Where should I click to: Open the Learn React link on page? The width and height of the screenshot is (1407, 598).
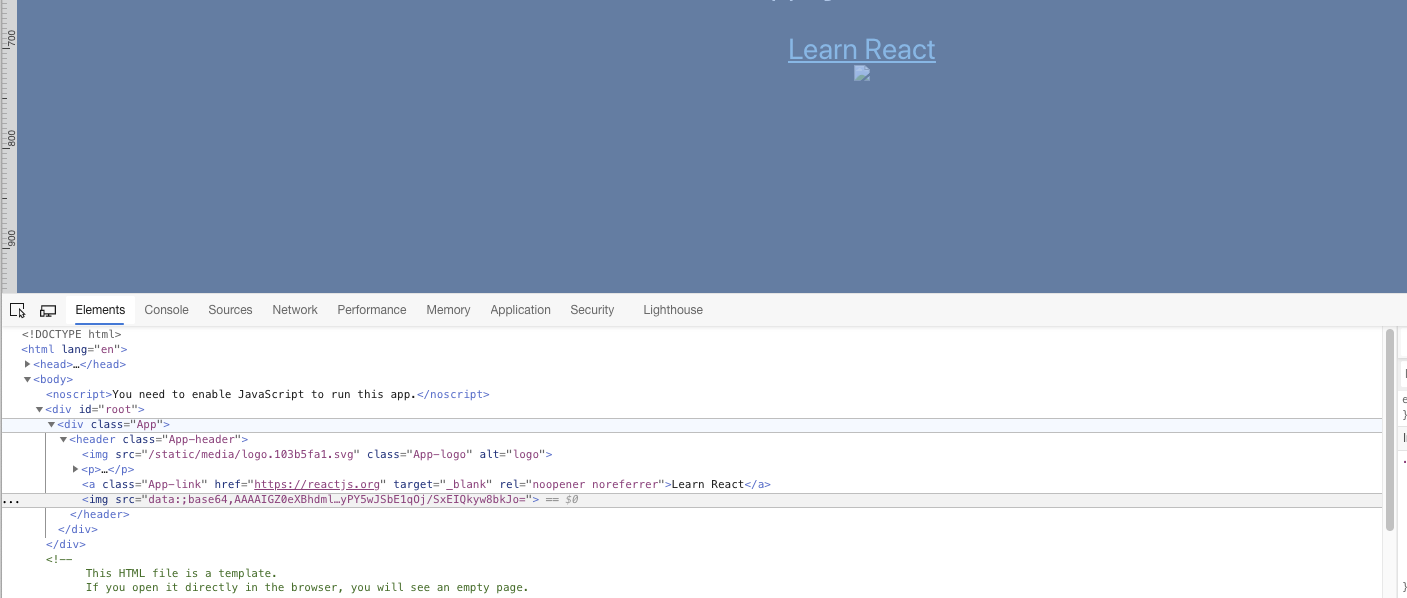click(861, 49)
